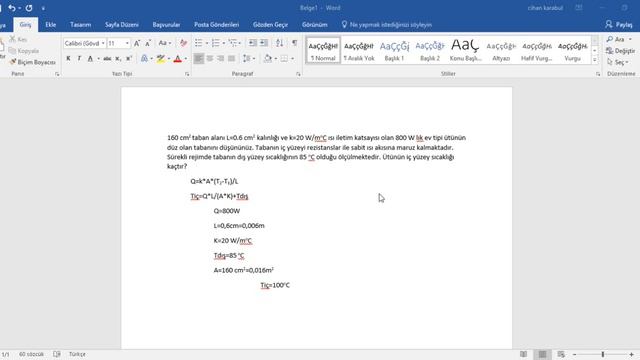The image size is (640, 360).
Task: Click the Undo arrow in quick access toolbar
Action: pyautogui.click(x=12, y=8)
